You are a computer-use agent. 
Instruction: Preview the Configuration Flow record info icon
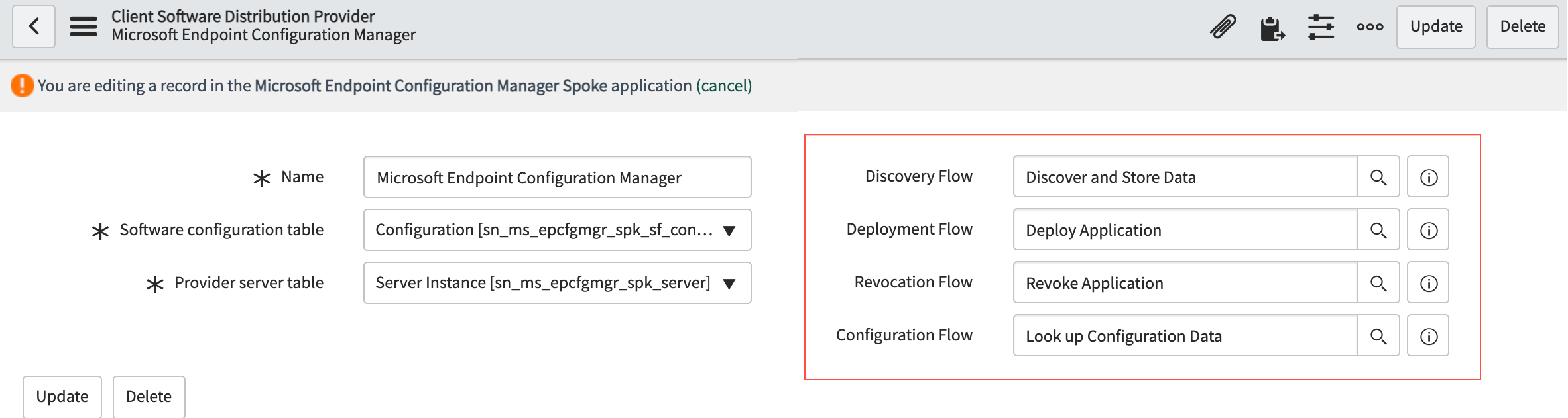(x=1429, y=336)
